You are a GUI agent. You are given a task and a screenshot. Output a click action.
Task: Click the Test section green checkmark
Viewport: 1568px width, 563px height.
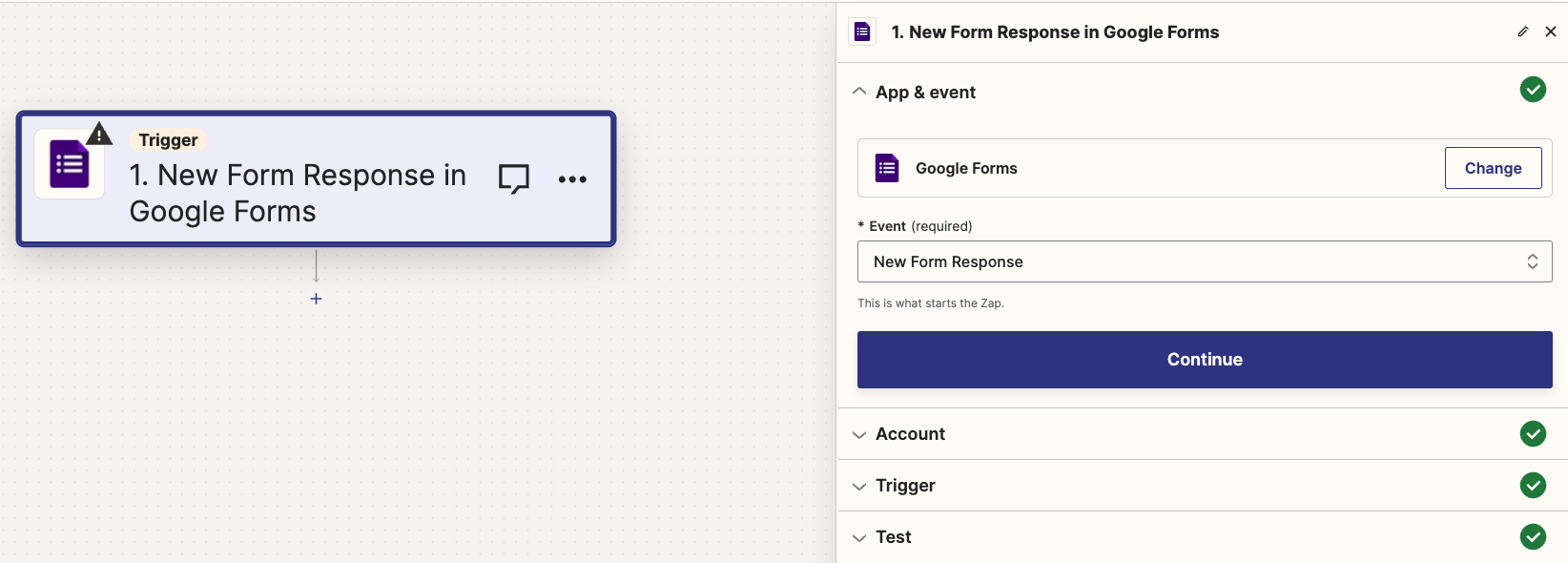coord(1533,536)
